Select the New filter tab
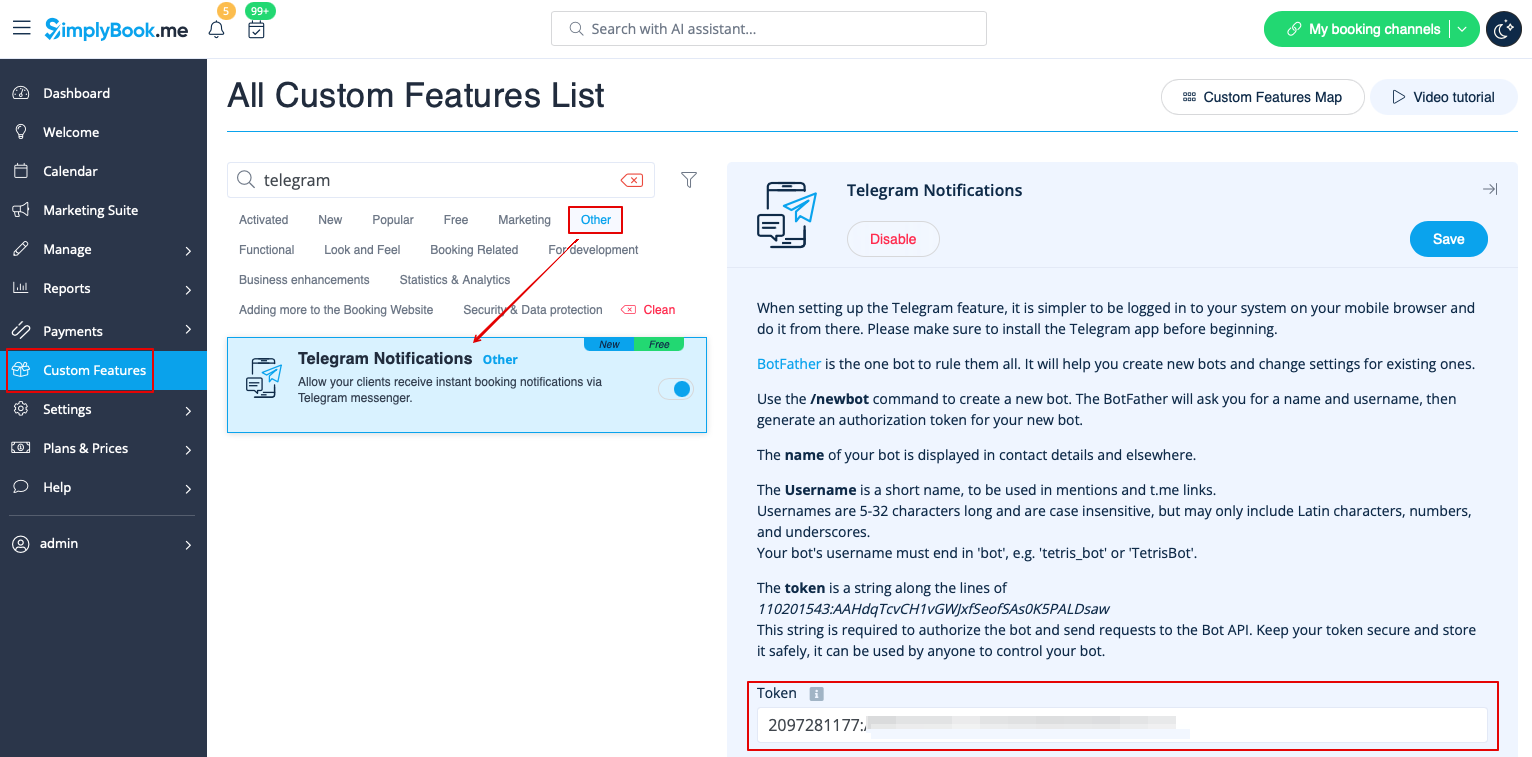This screenshot has height=757, width=1532. click(330, 220)
